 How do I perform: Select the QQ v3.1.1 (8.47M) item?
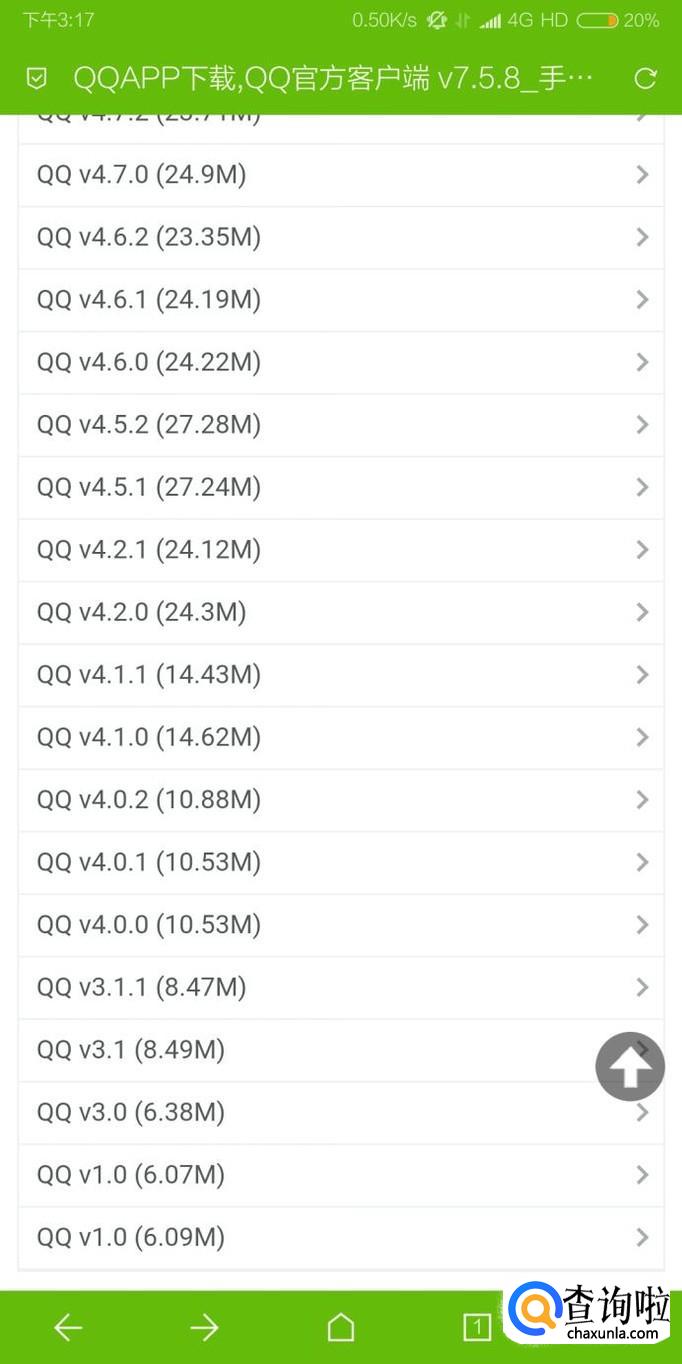coord(141,987)
